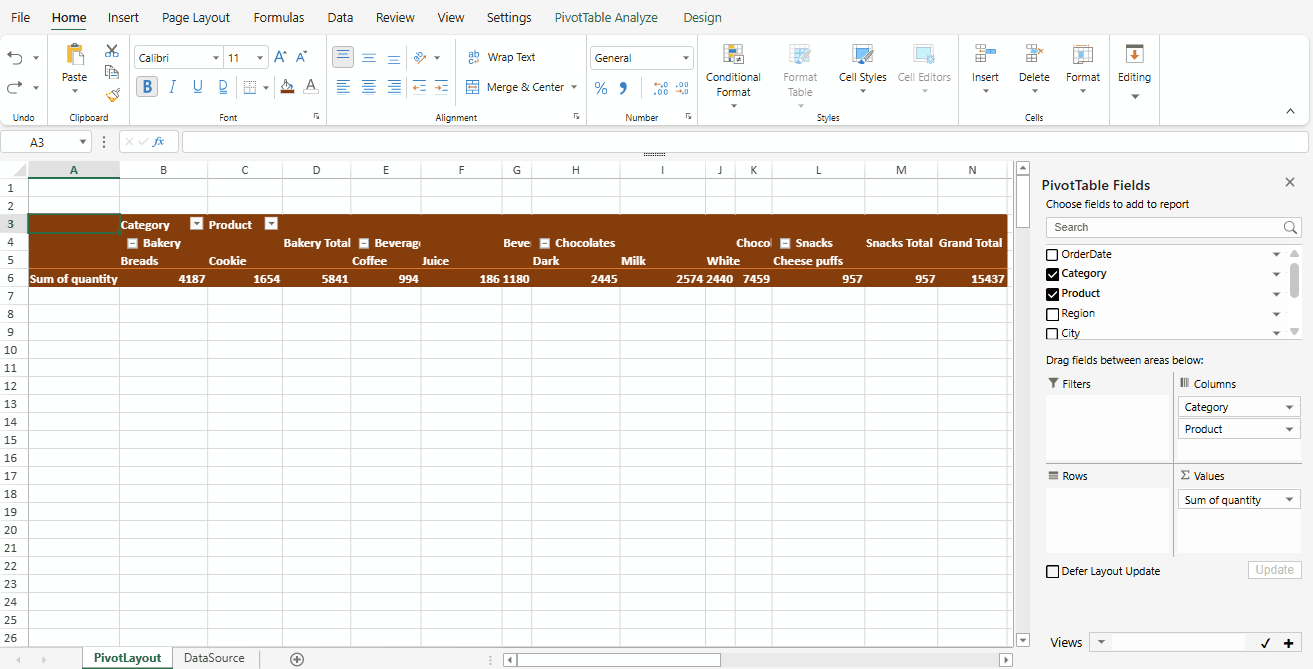Uncheck the Category field checkbox

(x=1052, y=274)
